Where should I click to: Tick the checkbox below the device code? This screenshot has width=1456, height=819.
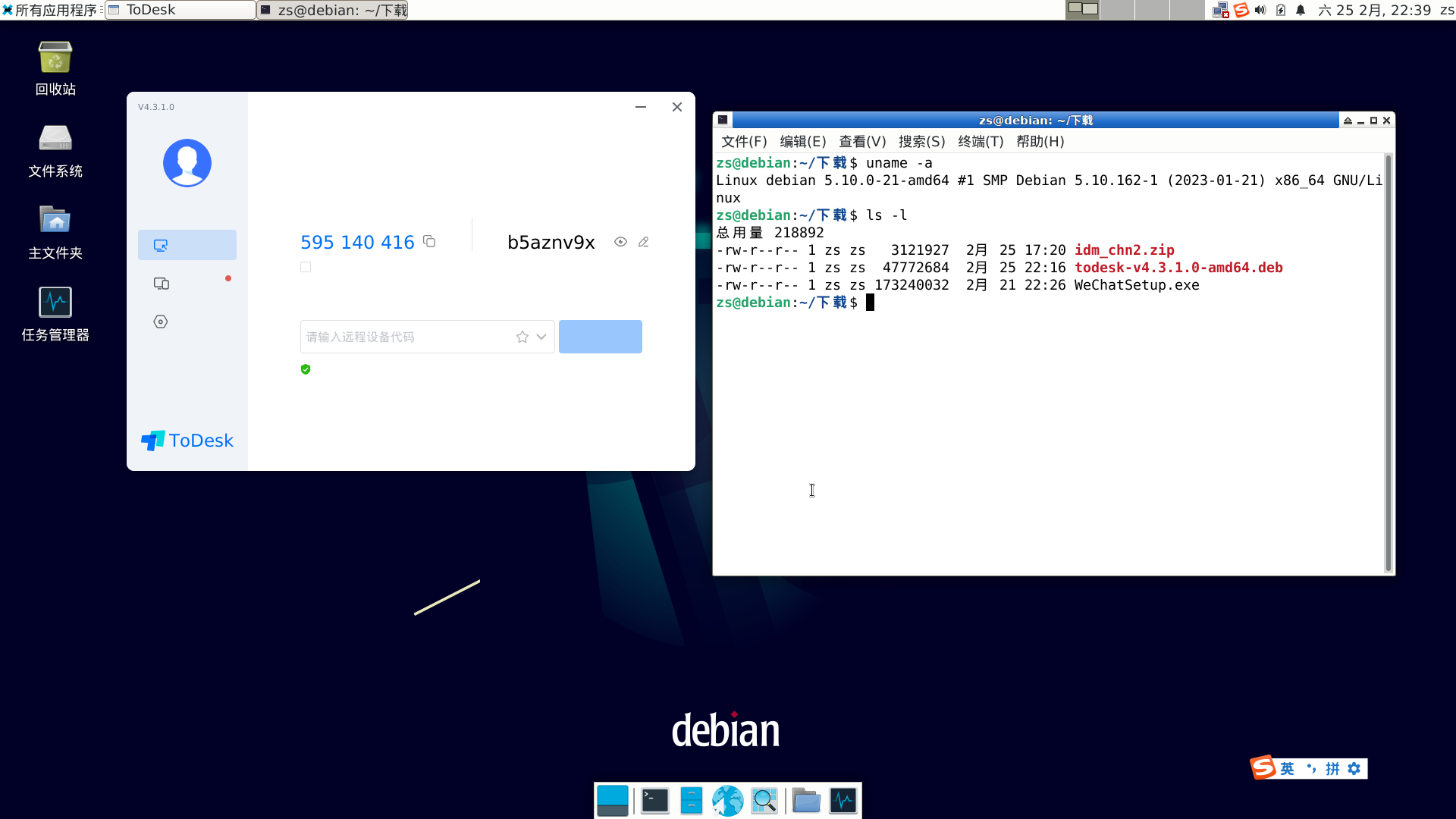[306, 267]
